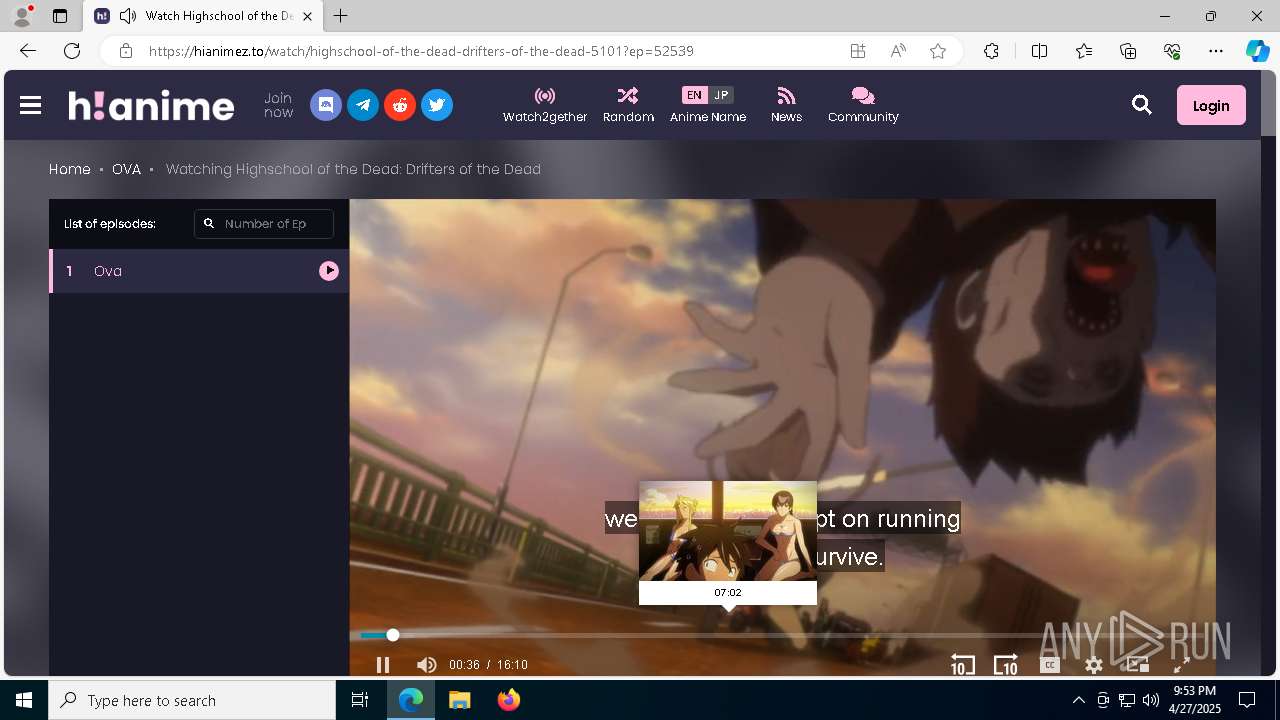Open browser Collections
This screenshot has height=720, width=1280.
coord(1128,51)
